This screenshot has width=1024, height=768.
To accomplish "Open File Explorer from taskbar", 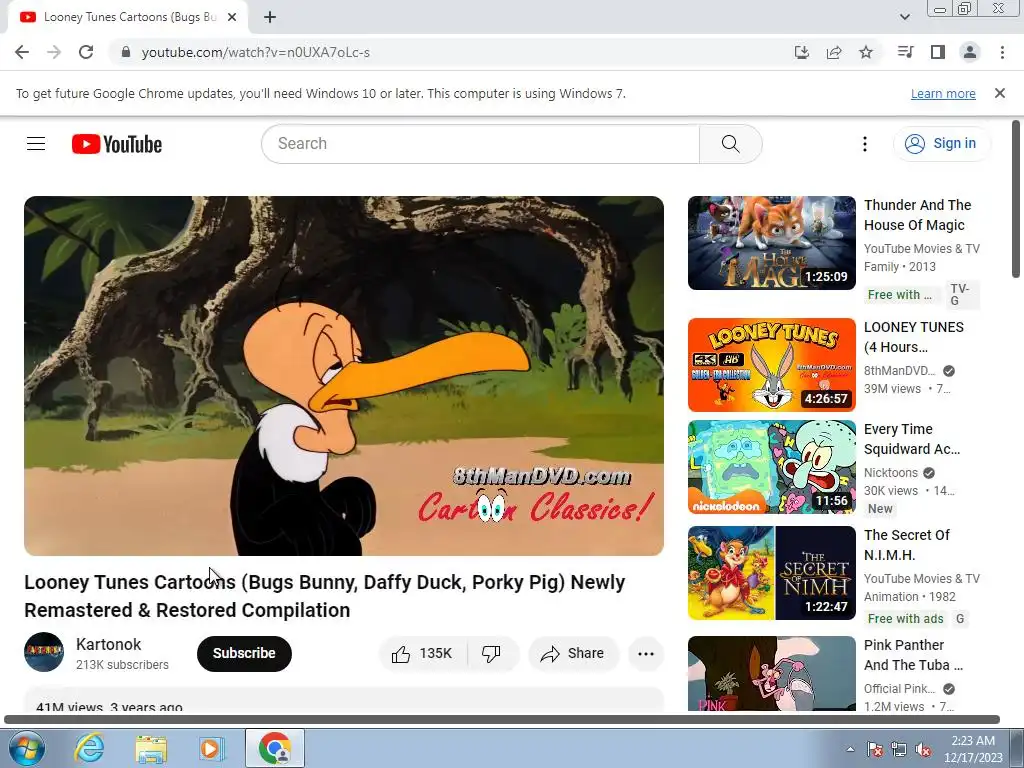I will click(x=151, y=748).
